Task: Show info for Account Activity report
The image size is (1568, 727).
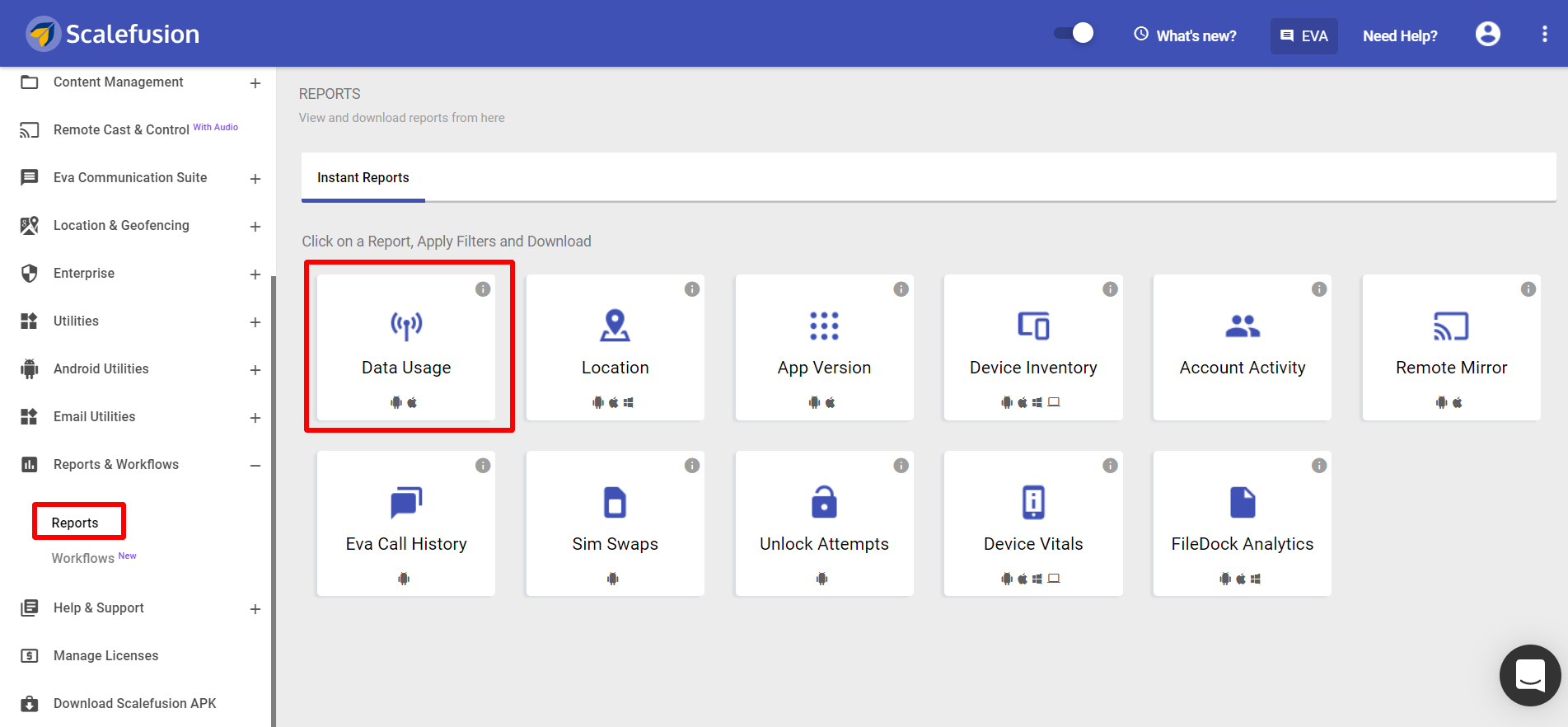Action: point(1319,288)
